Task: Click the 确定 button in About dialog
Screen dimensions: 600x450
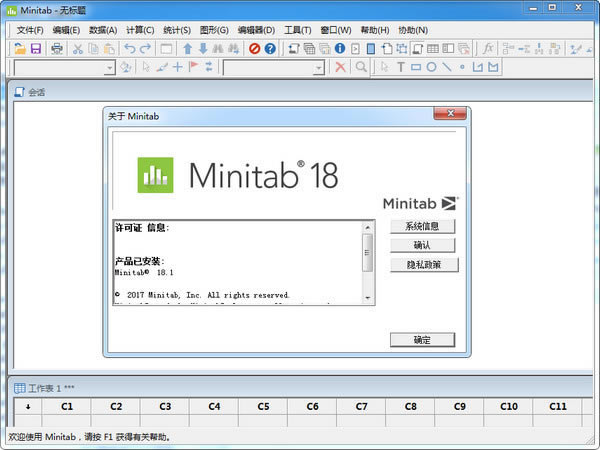Action: 422,340
